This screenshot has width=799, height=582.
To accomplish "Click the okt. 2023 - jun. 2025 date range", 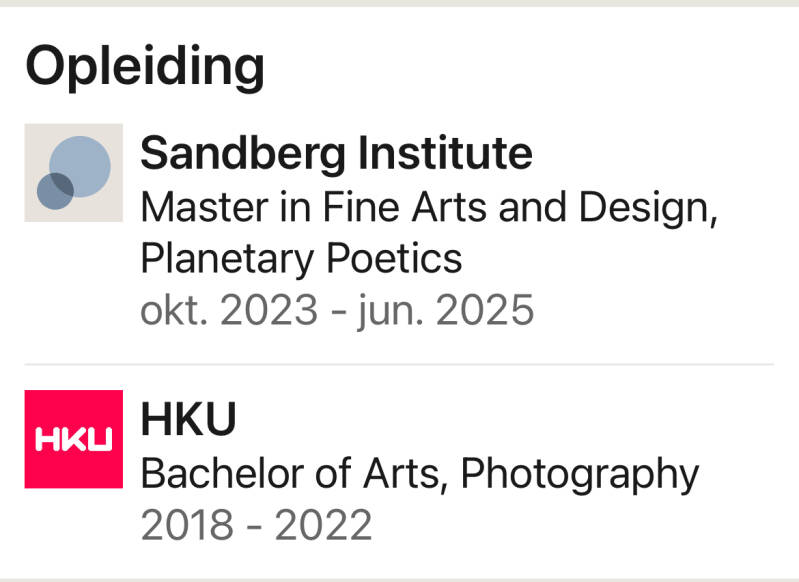I will point(337,310).
